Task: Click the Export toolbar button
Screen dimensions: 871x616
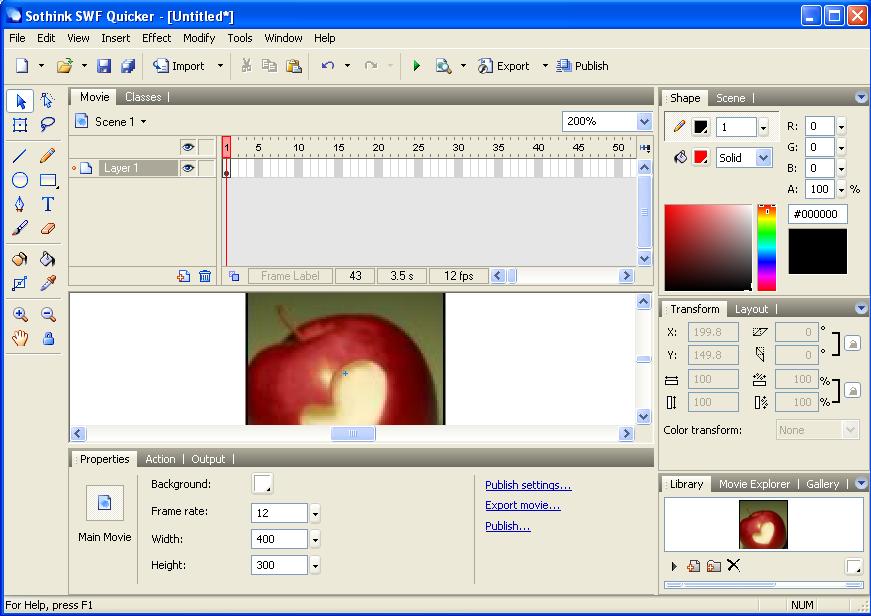Action: [x=503, y=65]
